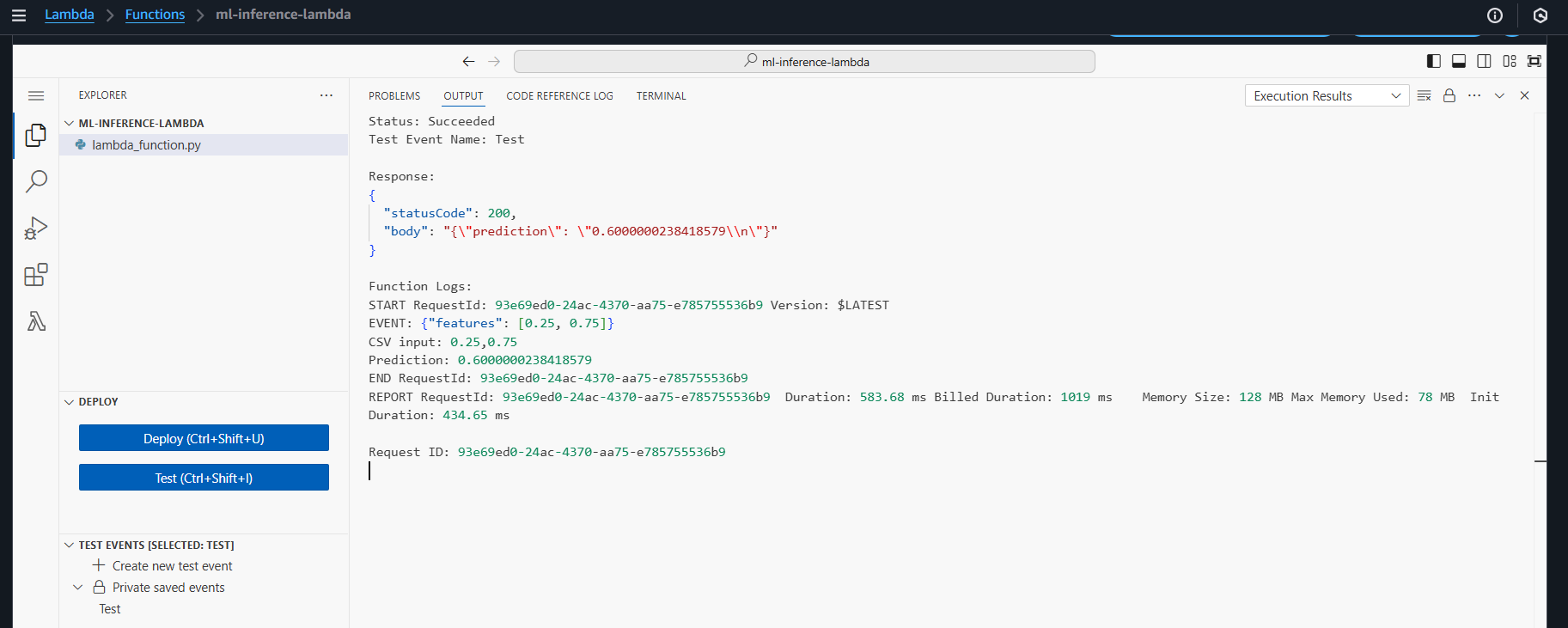This screenshot has width=1568, height=628.
Task: Go forward with the right arrow
Action: pos(494,61)
